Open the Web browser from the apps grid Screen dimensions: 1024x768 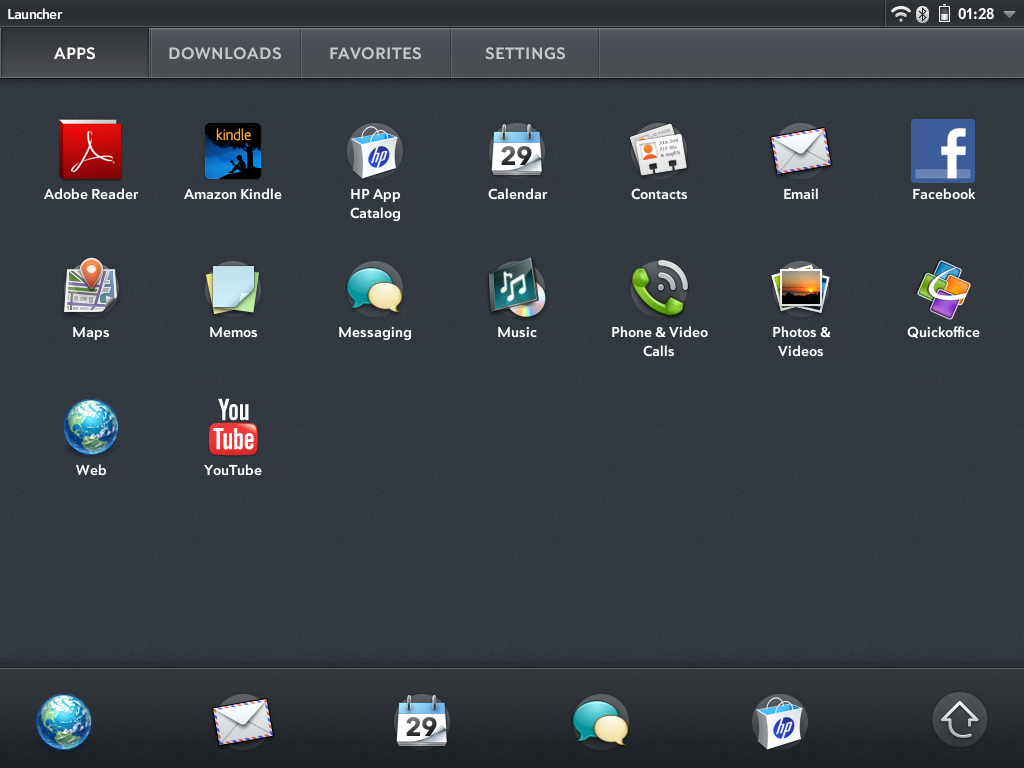click(x=91, y=427)
